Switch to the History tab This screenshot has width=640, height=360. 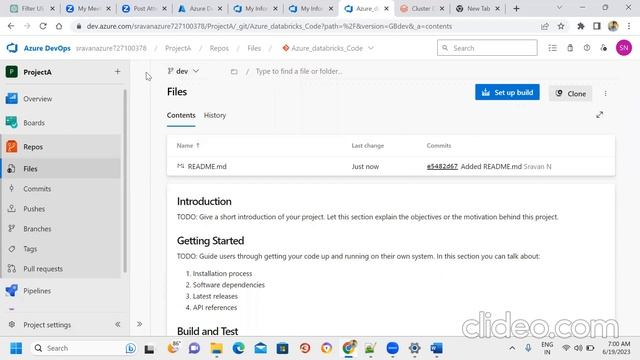pyautogui.click(x=215, y=116)
